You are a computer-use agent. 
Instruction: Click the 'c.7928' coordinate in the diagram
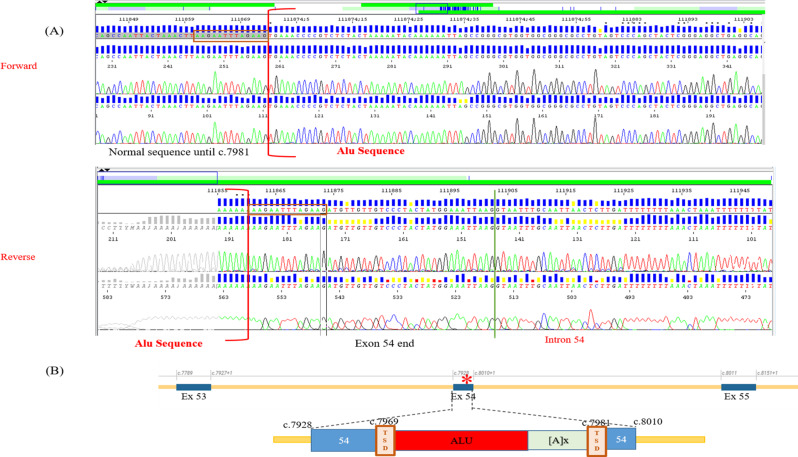tap(298, 424)
